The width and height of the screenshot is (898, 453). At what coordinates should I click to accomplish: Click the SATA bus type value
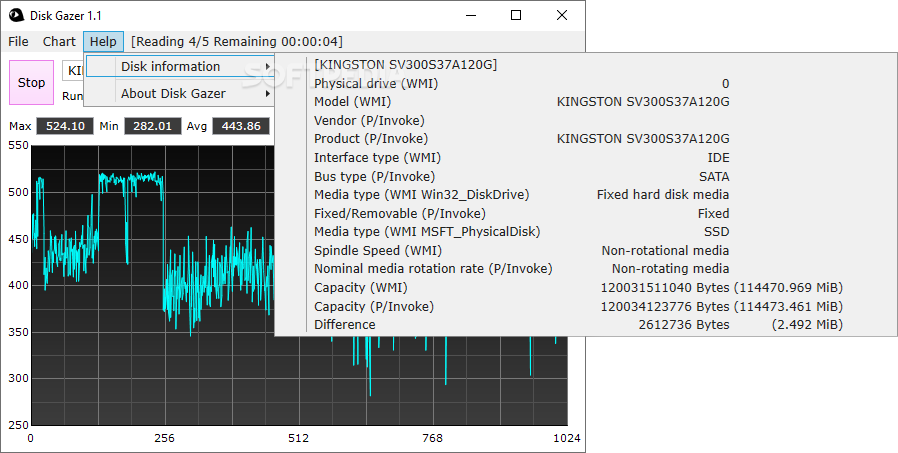(x=714, y=176)
